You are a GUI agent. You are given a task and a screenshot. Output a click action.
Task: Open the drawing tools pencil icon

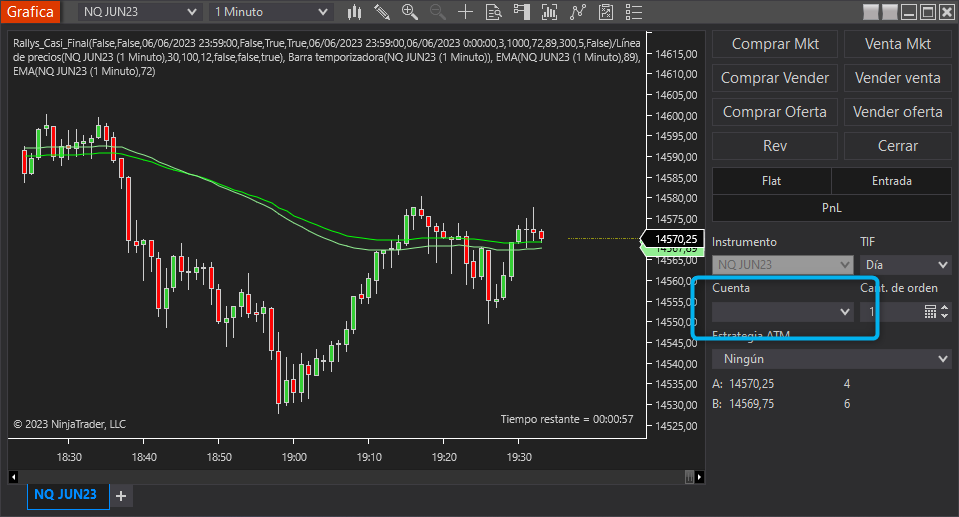[382, 12]
